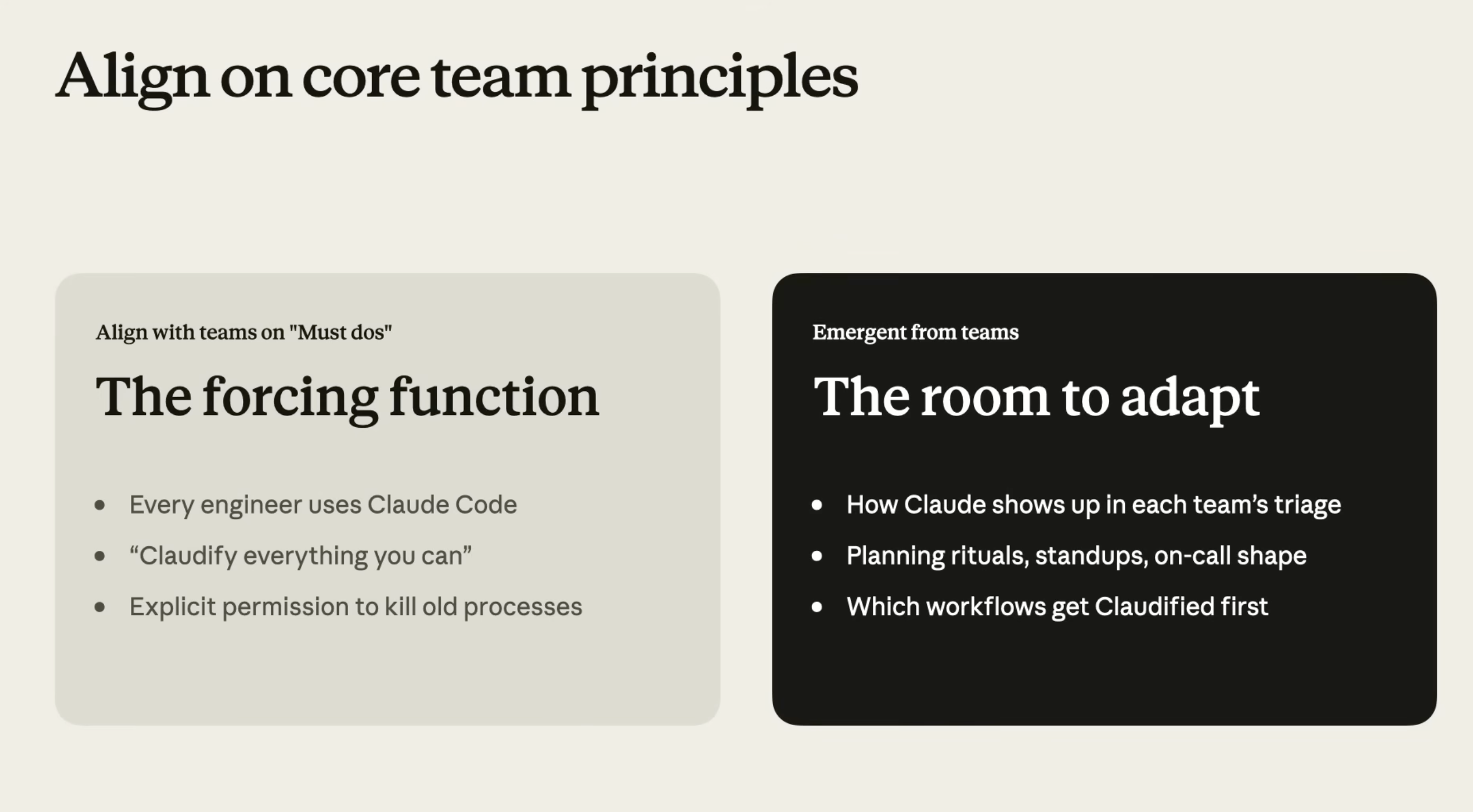Click the bullet dot before 'Explicit permission'
Screen dimensions: 1473x812
(100, 607)
